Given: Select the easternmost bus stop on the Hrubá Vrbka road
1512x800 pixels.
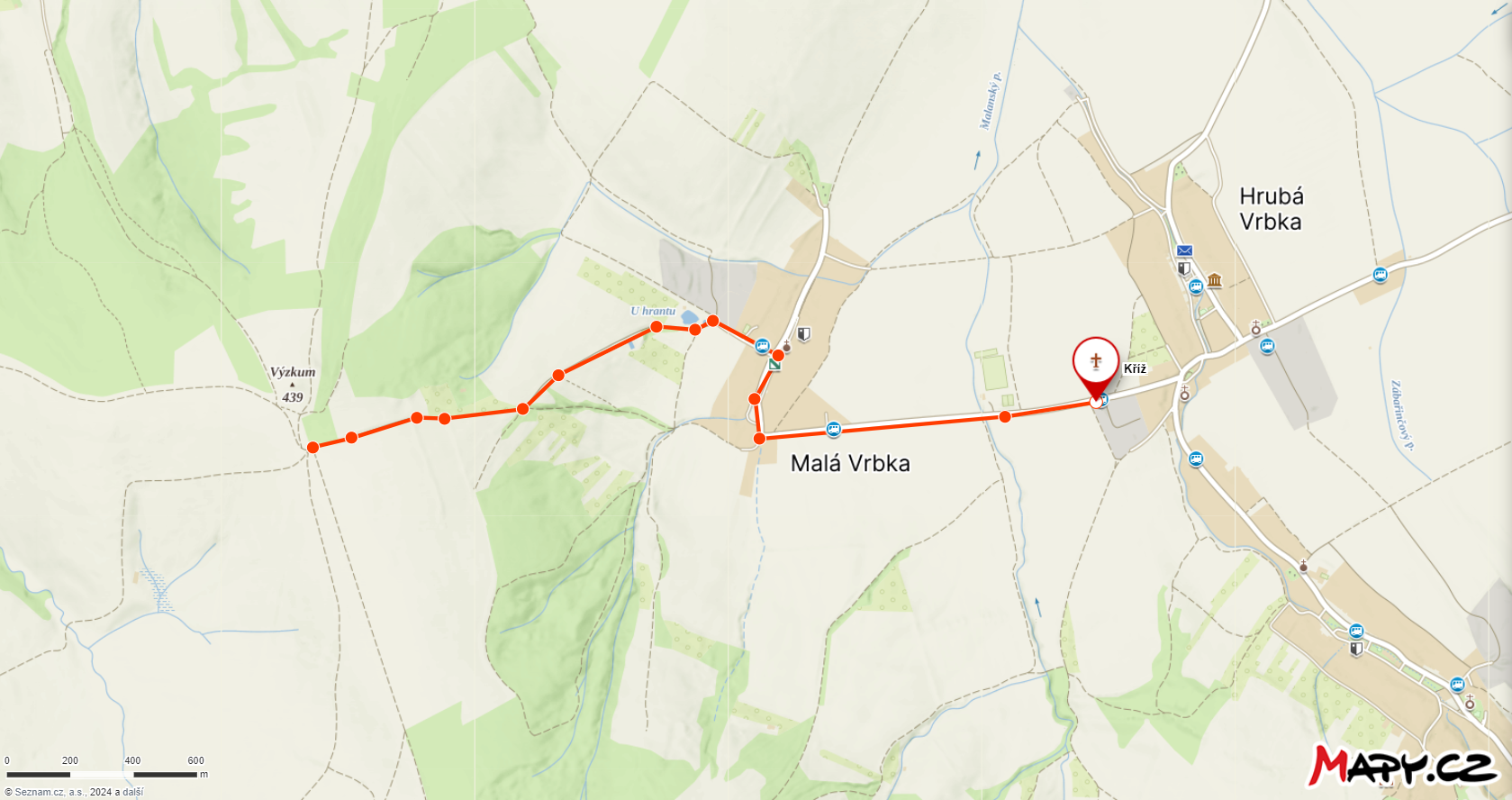Looking at the screenshot, I should tap(1380, 274).
